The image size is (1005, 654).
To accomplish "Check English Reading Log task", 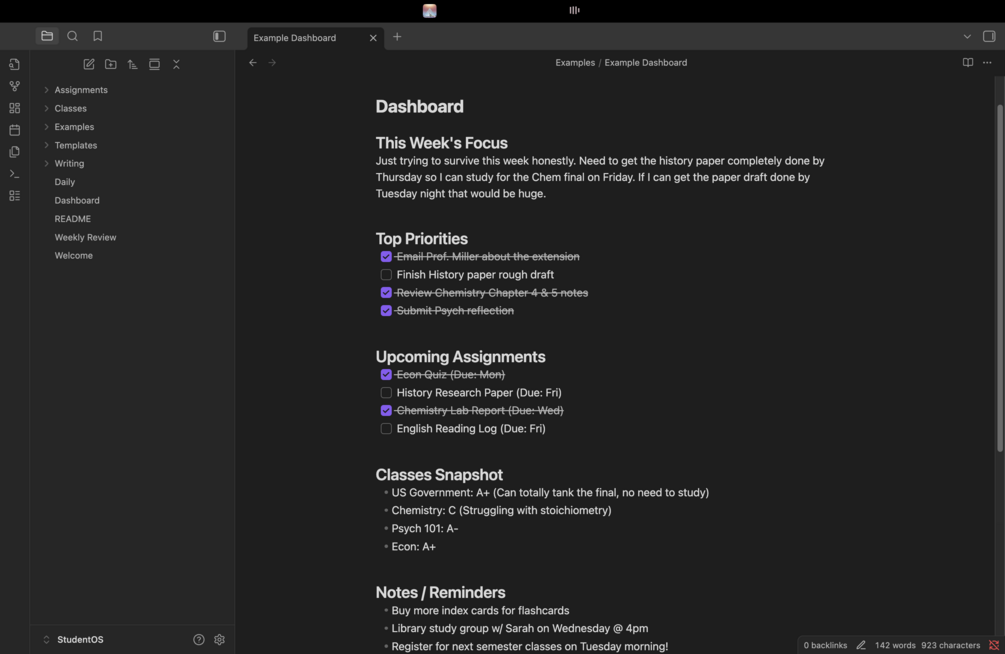I will [386, 429].
